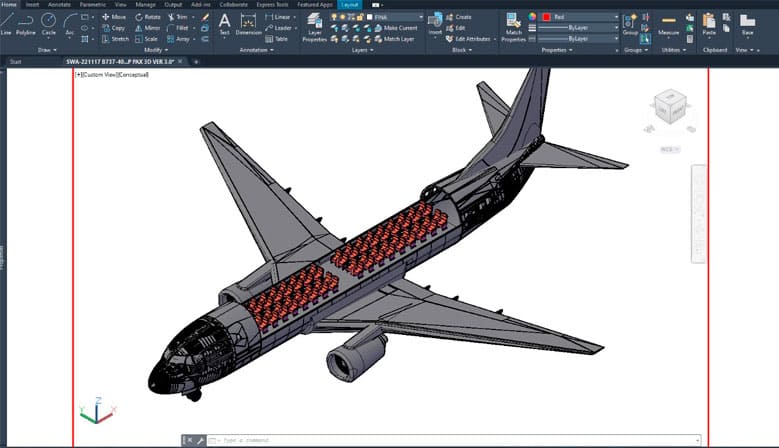779x448 pixels.
Task: Select the Measure utility
Action: pyautogui.click(x=669, y=24)
